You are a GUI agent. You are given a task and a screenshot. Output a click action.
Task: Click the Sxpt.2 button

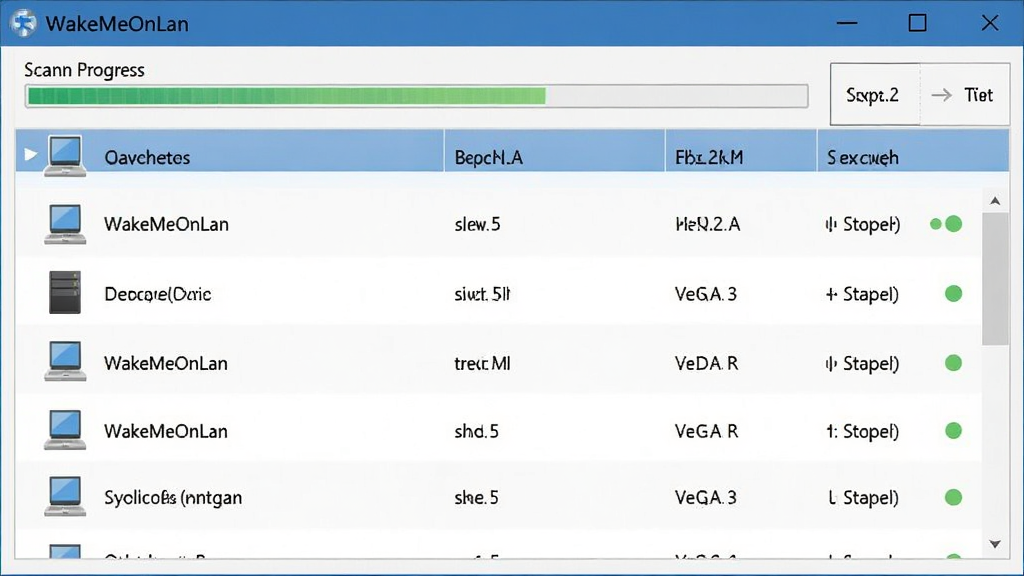click(x=875, y=95)
